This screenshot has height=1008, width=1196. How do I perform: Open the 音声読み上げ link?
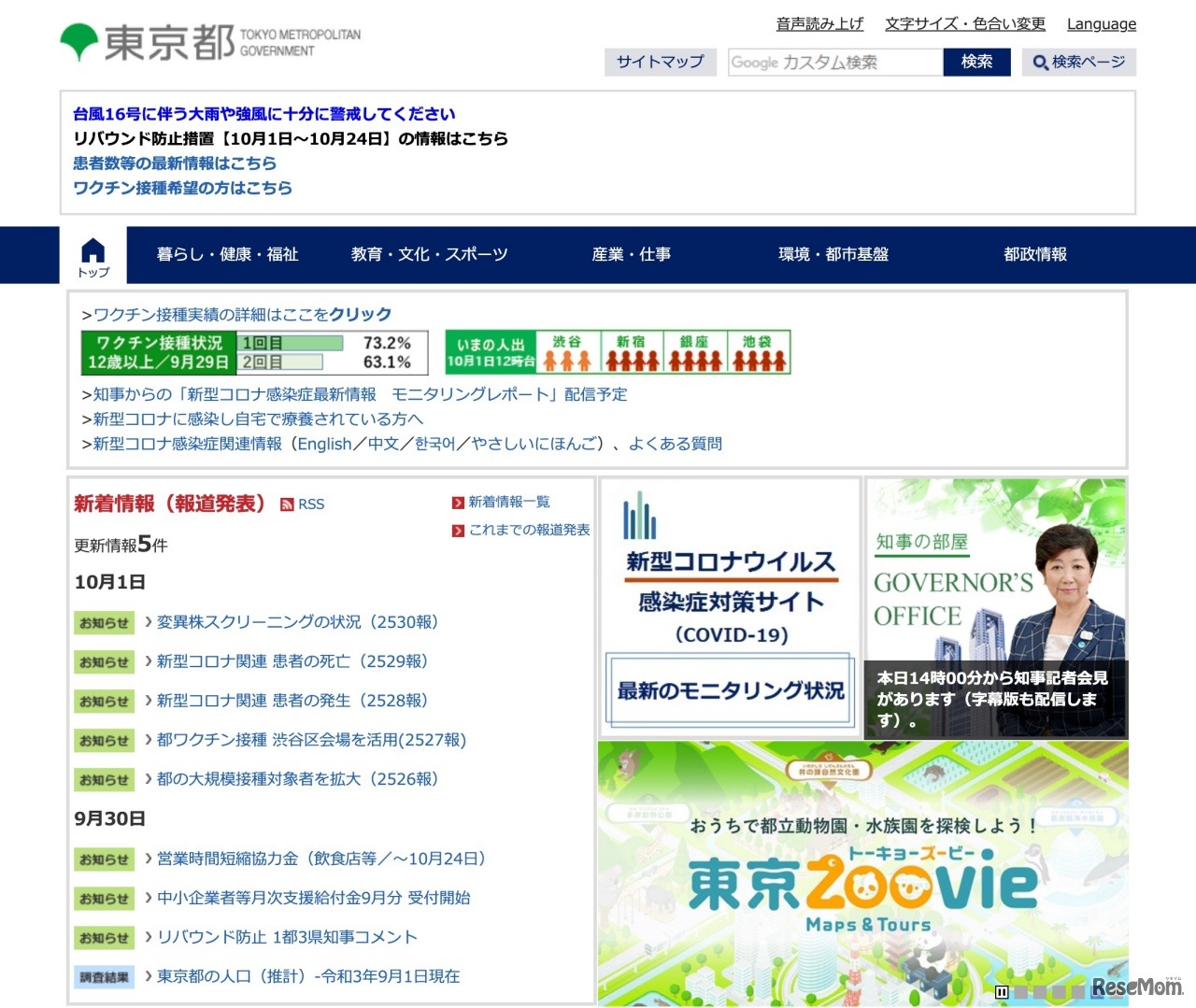pos(819,24)
